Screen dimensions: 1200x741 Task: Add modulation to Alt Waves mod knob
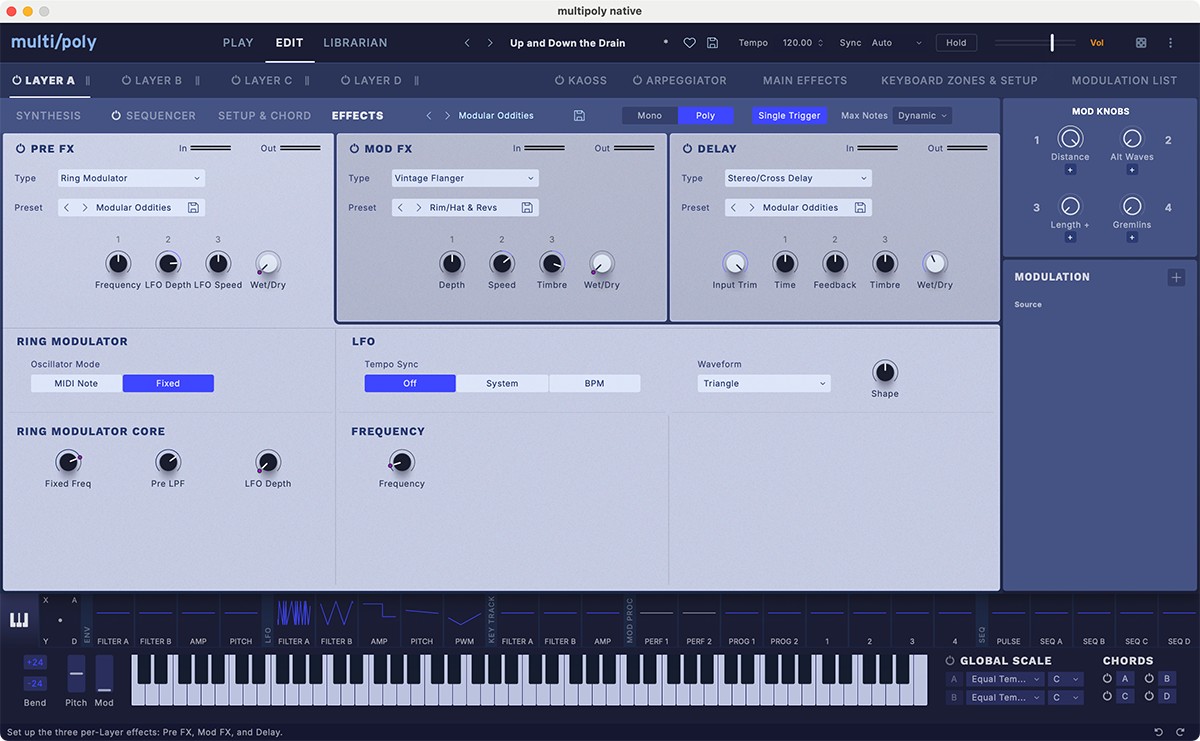pyautogui.click(x=1132, y=170)
